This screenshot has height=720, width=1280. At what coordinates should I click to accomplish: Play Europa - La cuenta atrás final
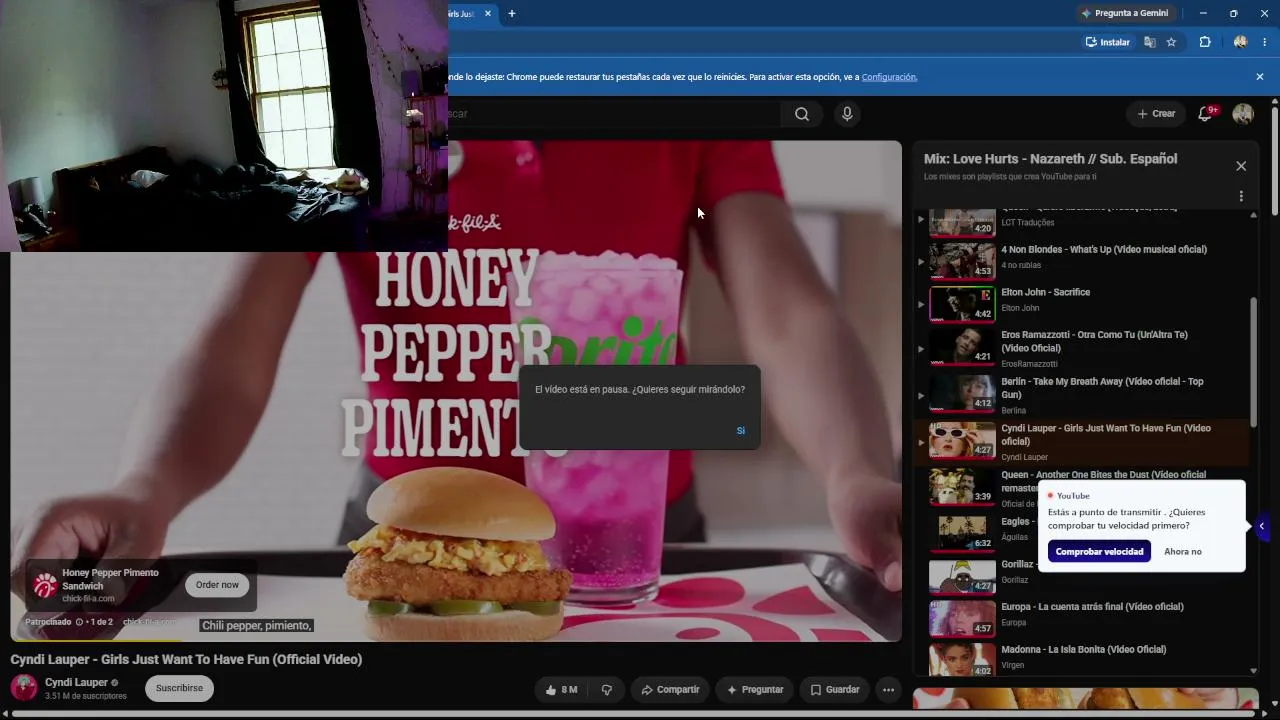pos(1082,618)
